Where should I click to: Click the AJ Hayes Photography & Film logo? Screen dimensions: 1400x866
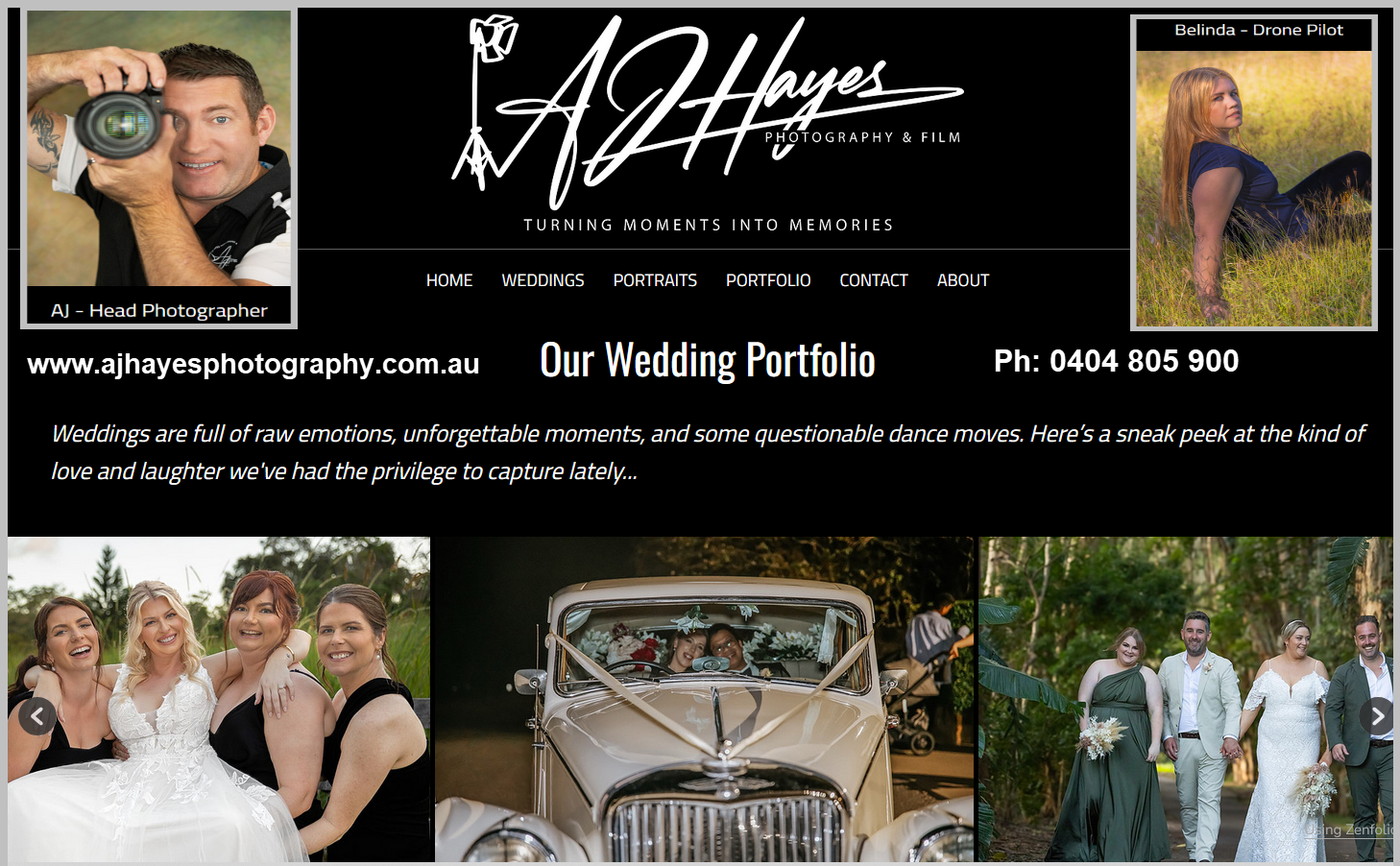pyautogui.click(x=709, y=112)
